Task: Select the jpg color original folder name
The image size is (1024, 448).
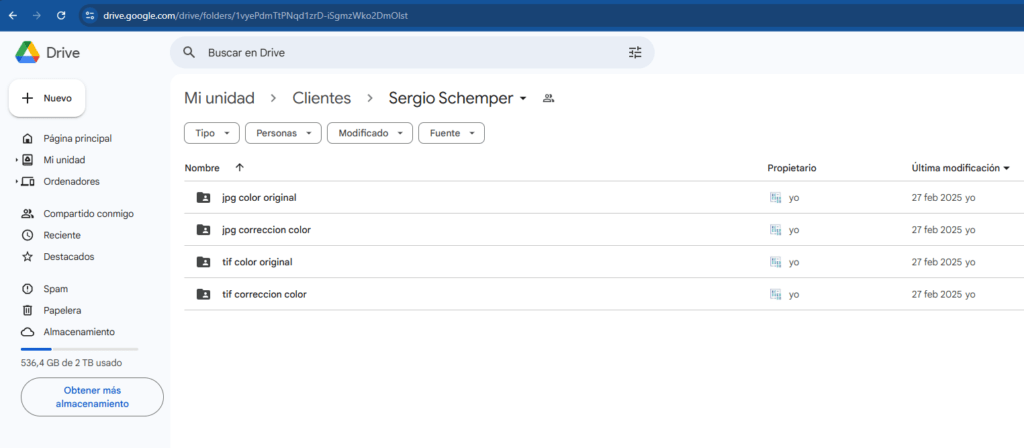Action: coord(259,197)
